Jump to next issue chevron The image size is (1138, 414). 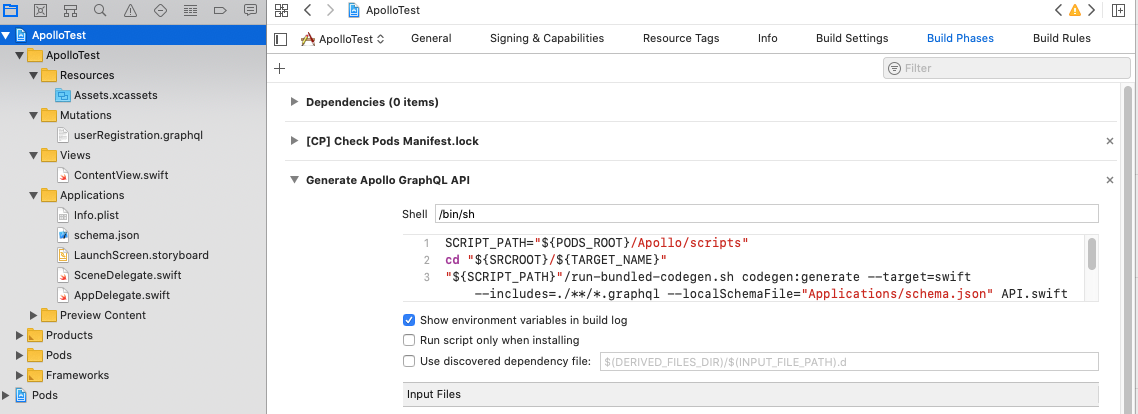coord(1091,10)
